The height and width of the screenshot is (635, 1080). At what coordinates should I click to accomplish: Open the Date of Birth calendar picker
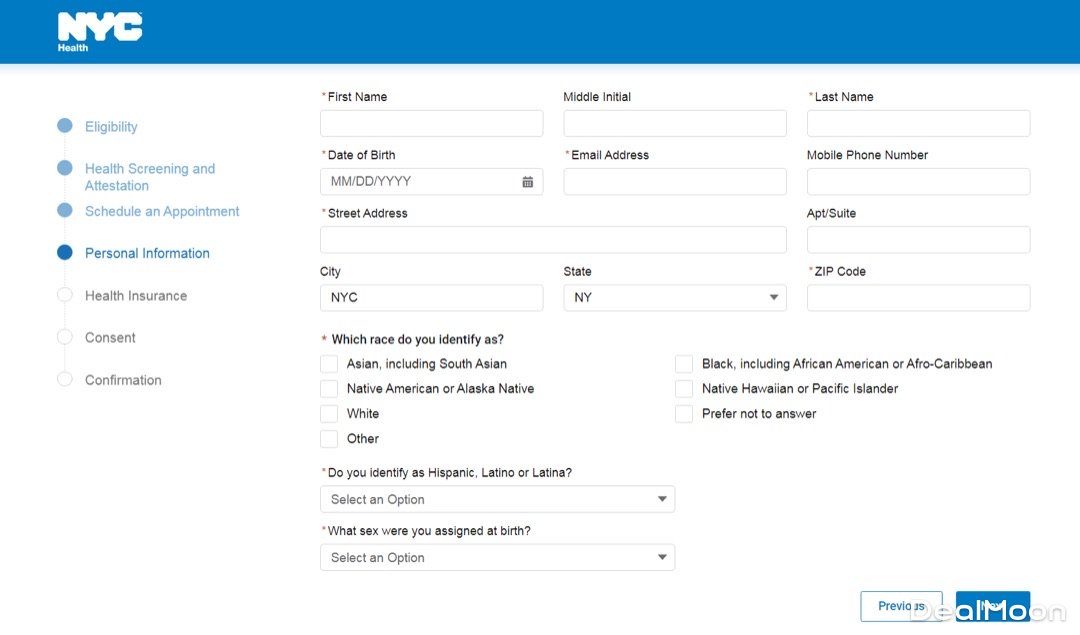[527, 182]
